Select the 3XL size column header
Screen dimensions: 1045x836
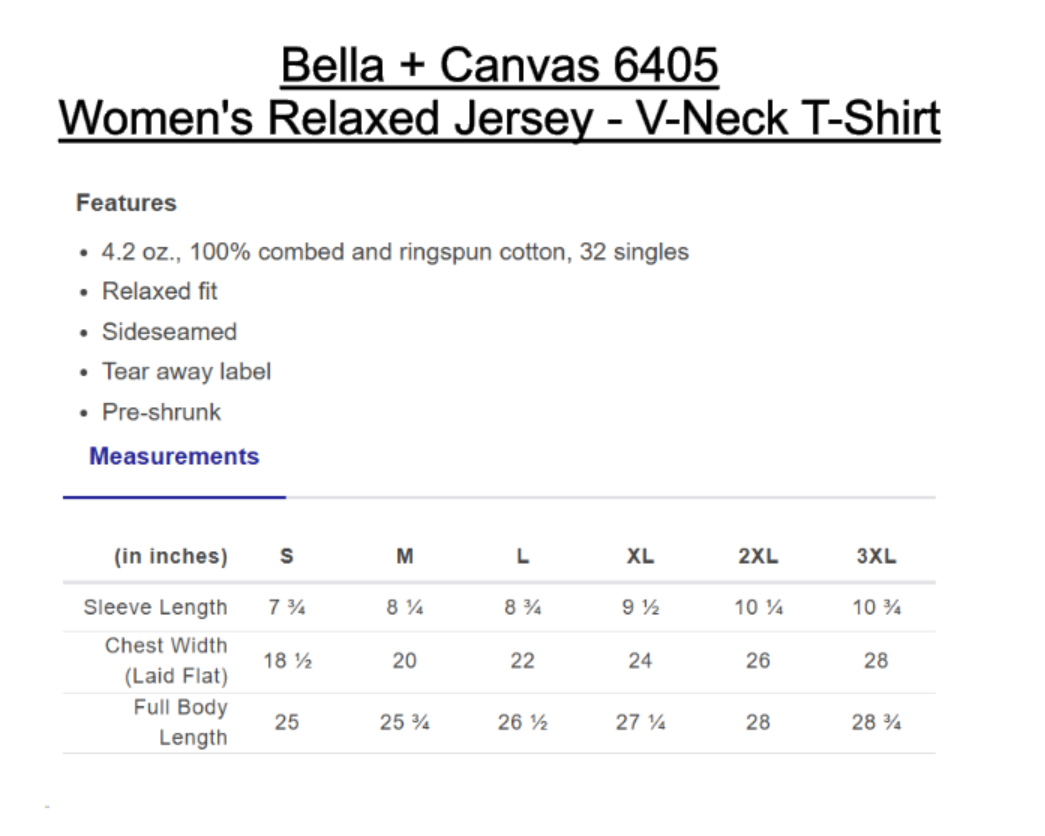click(x=876, y=557)
